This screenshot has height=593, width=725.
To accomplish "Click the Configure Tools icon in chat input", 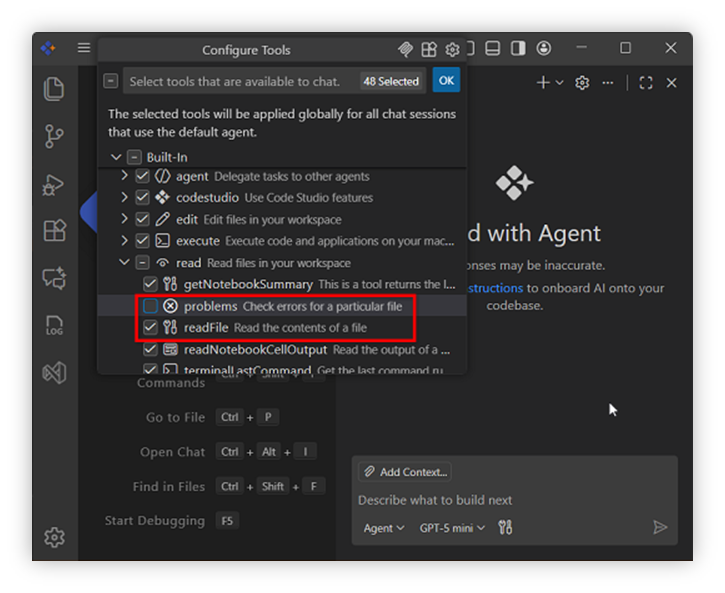I will [x=505, y=528].
